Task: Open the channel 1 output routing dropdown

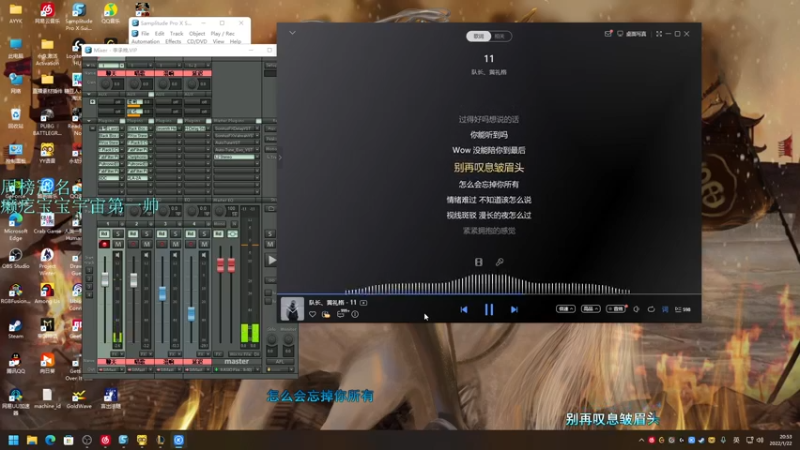Action: click(x=110, y=369)
